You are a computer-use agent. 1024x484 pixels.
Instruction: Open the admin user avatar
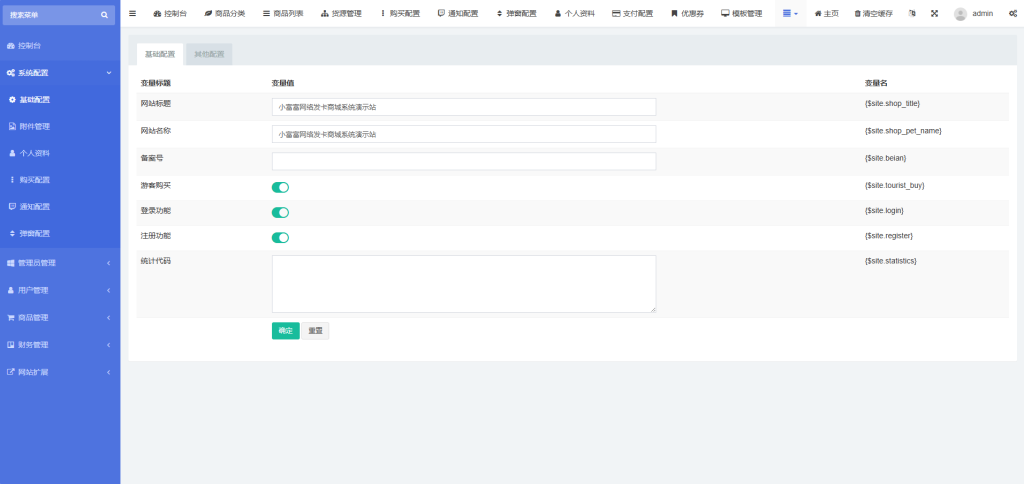[x=960, y=14]
